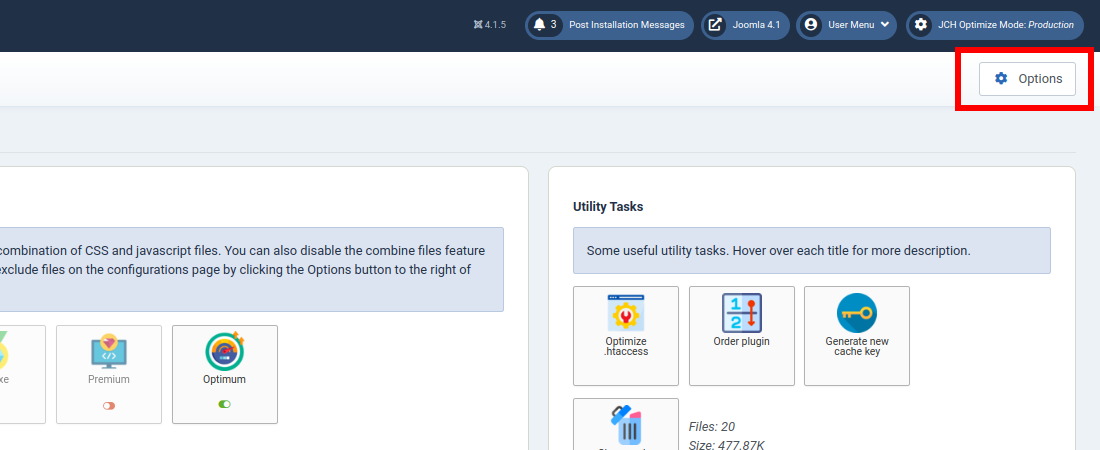Screen dimensions: 1100x450
Task: Click the JCH Optimize Mode gear icon
Action: (x=920, y=25)
